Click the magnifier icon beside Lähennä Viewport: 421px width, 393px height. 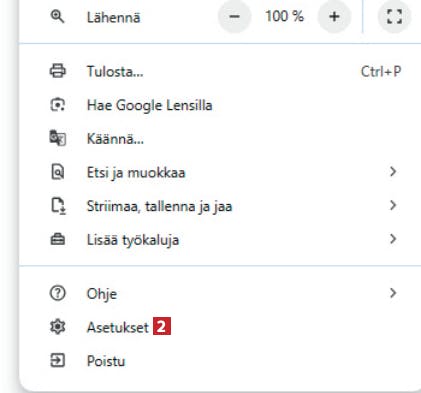(x=57, y=16)
